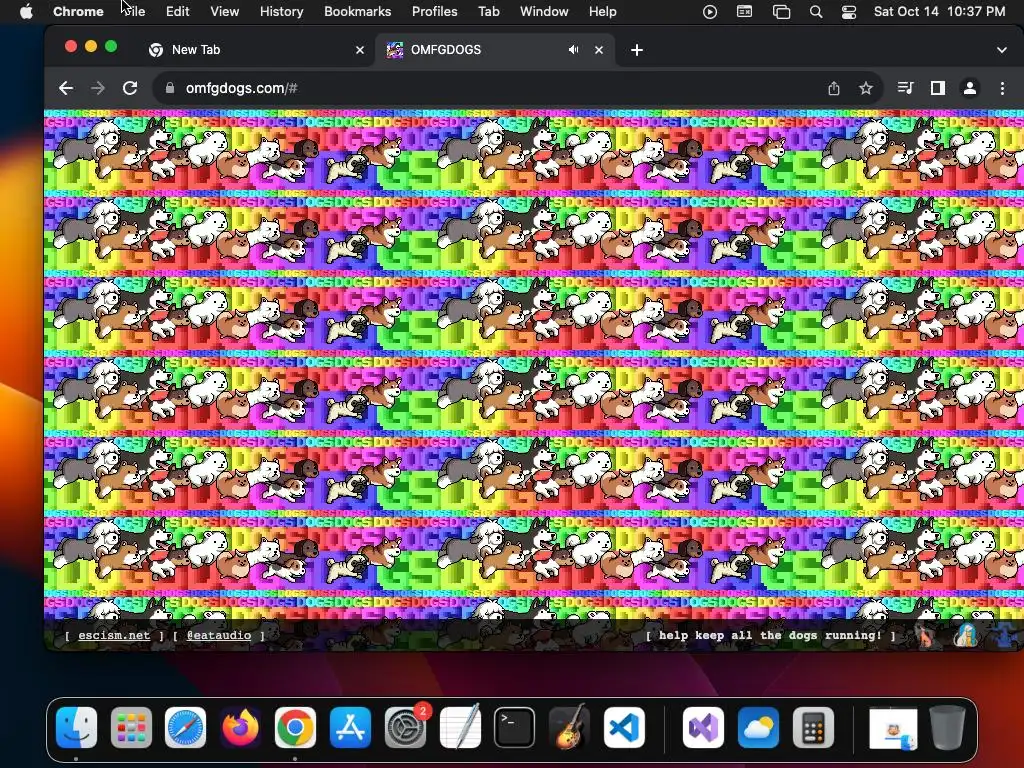Viewport: 1024px width, 768px height.
Task: Launch GarageBand from the Dock
Action: coord(569,728)
